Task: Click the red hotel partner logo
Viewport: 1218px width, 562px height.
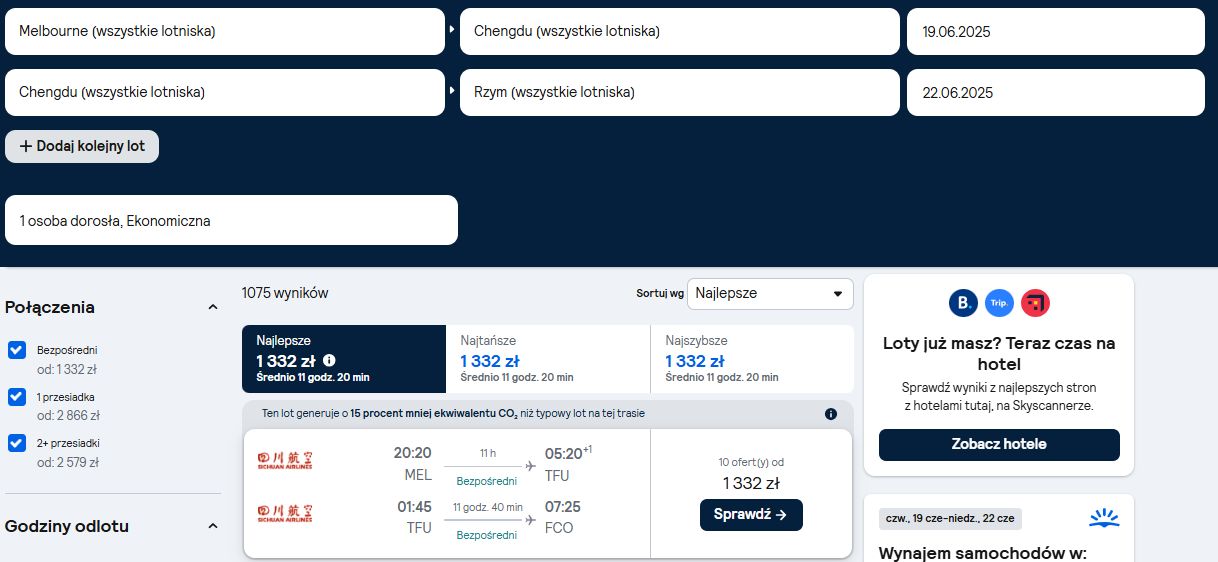Action: (x=1035, y=303)
